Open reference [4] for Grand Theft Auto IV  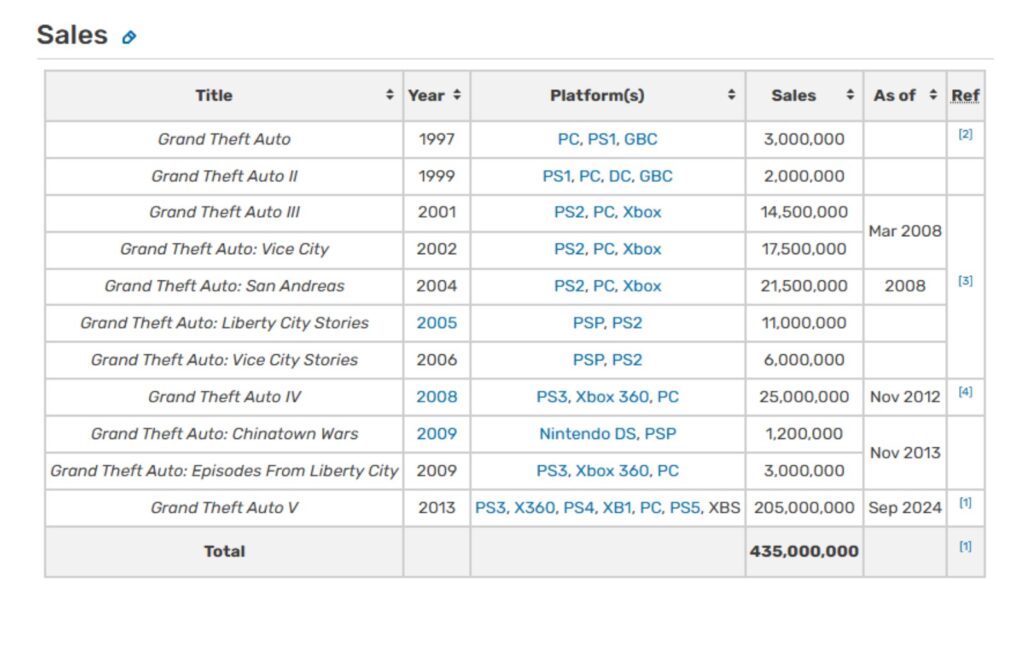coord(965,392)
